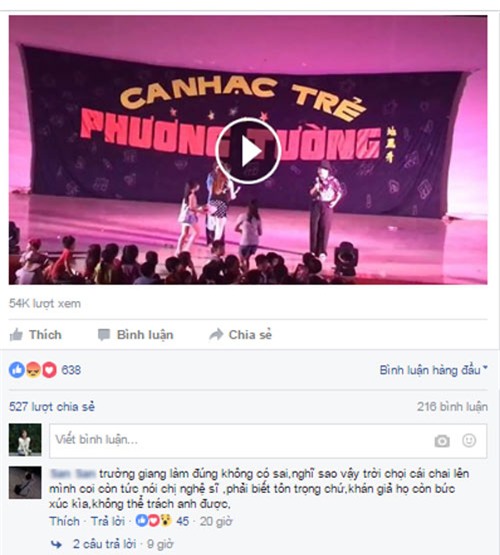View the 638 reactions count list

pos(71,370)
